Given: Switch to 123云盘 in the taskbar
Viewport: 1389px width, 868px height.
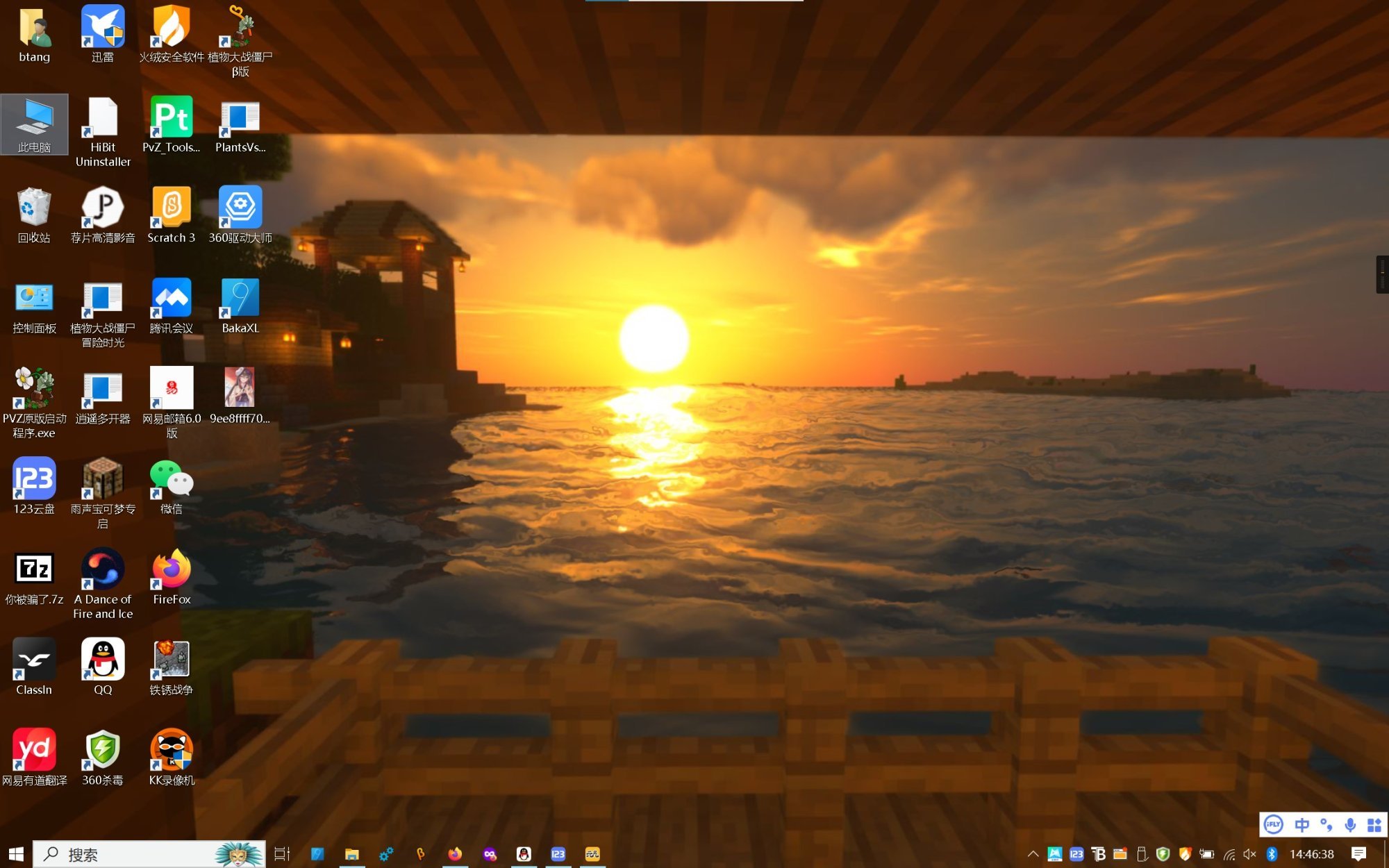Looking at the screenshot, I should point(558,854).
